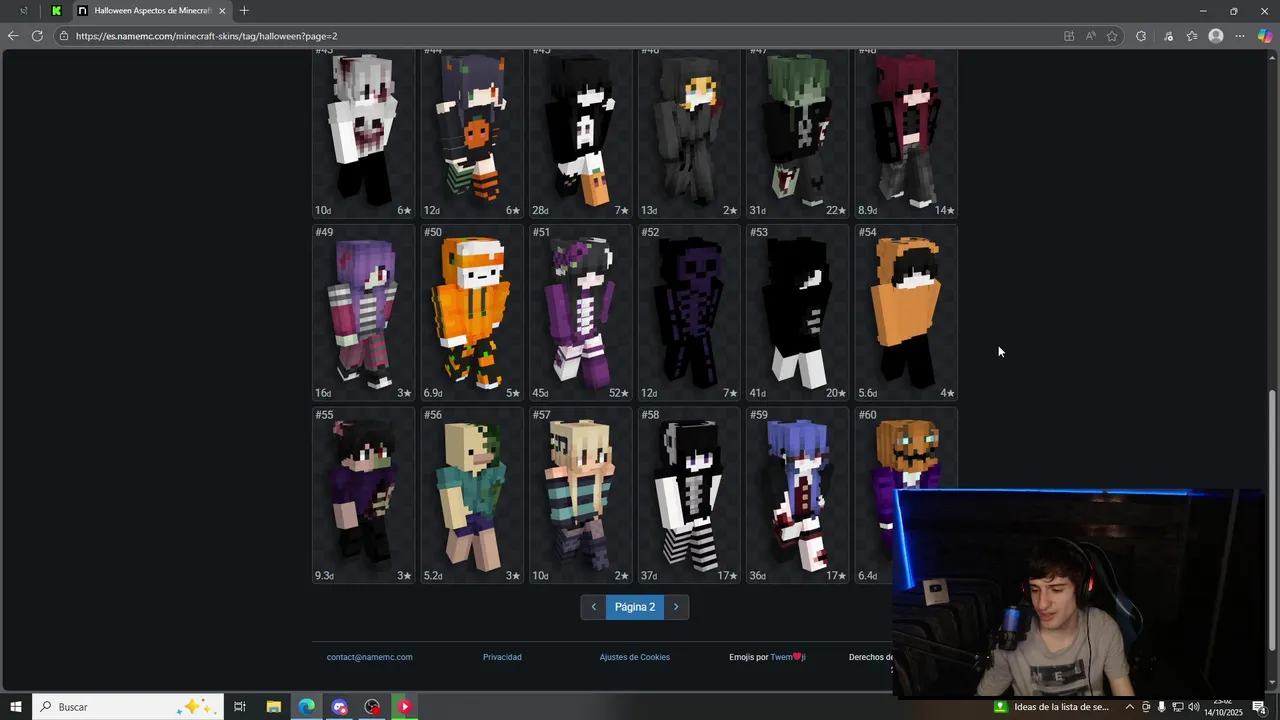Open the speaker volume icon in tray
This screenshot has height=720, width=1280.
coord(1193,707)
